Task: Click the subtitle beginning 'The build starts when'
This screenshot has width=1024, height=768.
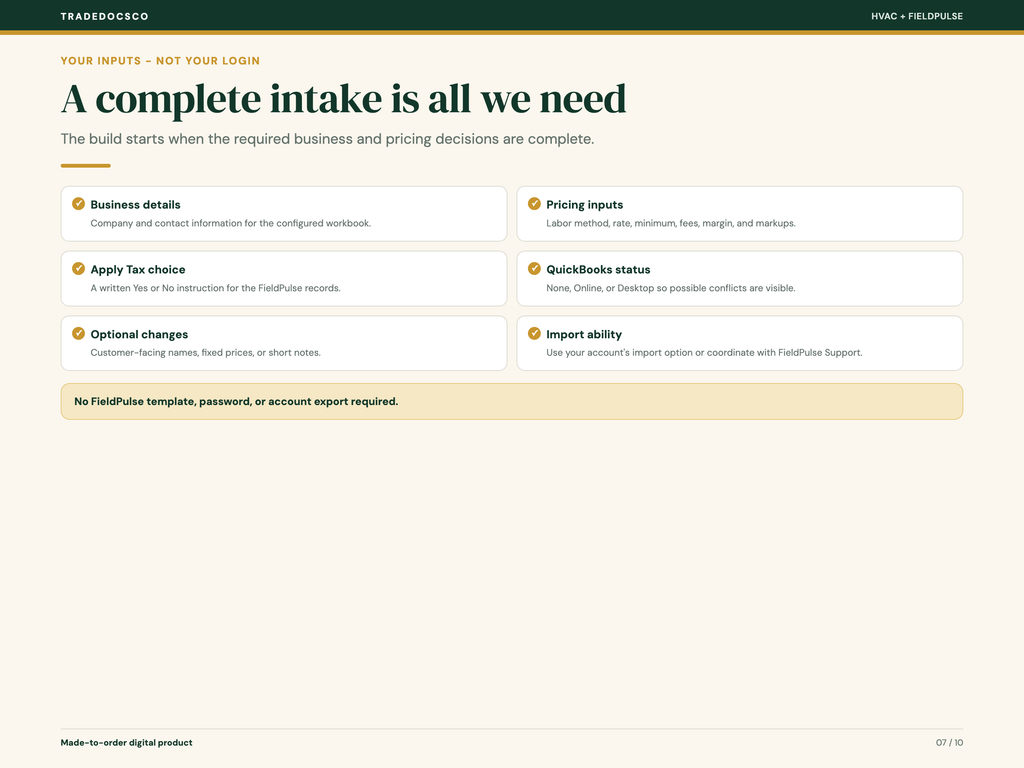Action: coord(327,139)
